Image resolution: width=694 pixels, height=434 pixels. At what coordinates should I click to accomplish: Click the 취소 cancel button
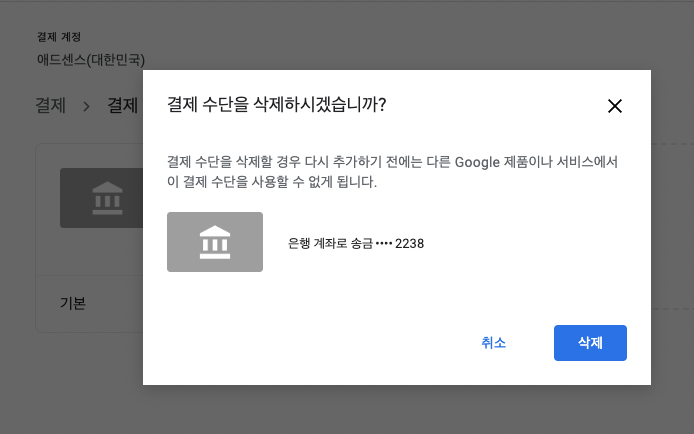pyautogui.click(x=494, y=343)
